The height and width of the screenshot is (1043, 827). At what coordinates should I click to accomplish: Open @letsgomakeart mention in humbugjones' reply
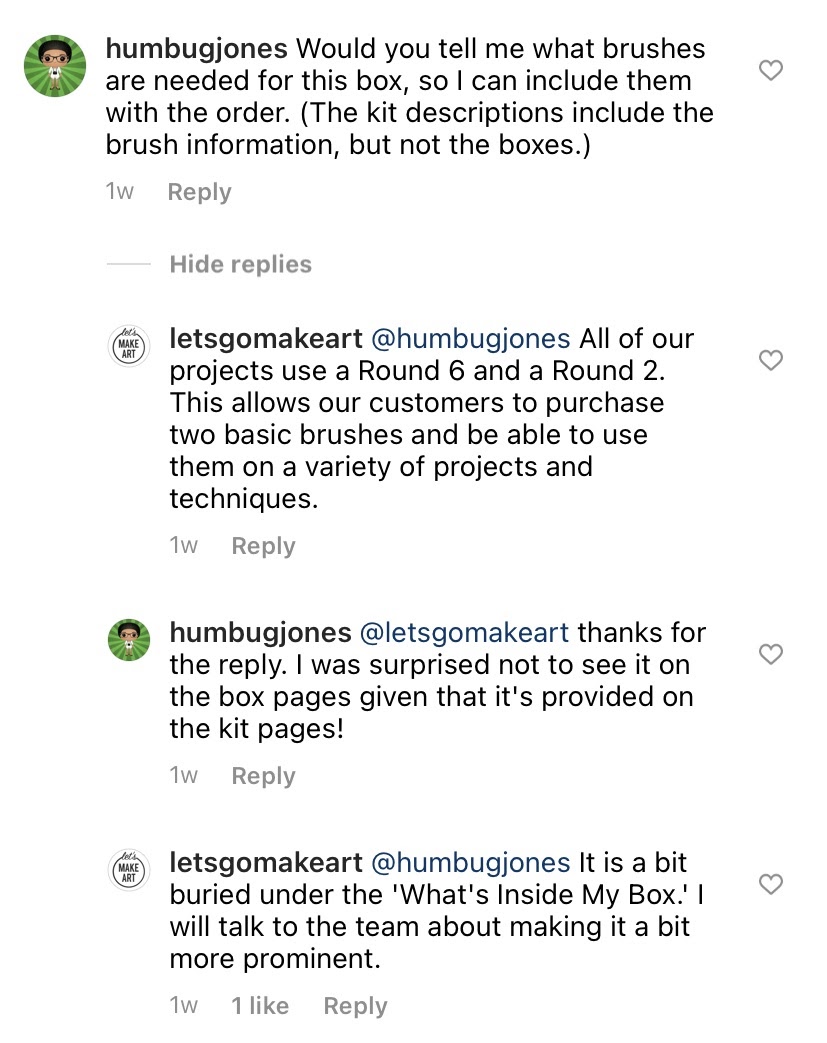(464, 633)
